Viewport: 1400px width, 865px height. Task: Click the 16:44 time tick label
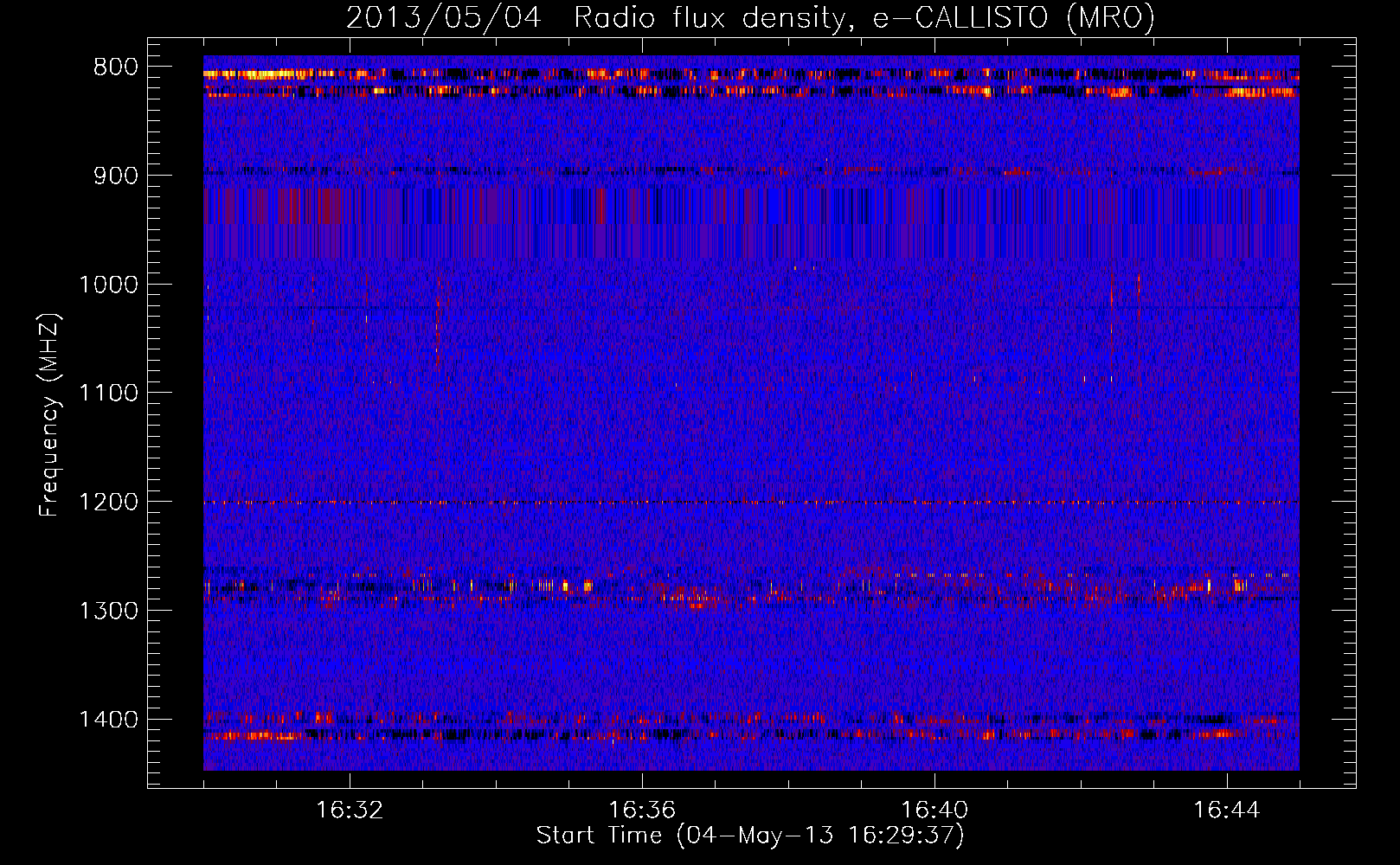(1227, 811)
